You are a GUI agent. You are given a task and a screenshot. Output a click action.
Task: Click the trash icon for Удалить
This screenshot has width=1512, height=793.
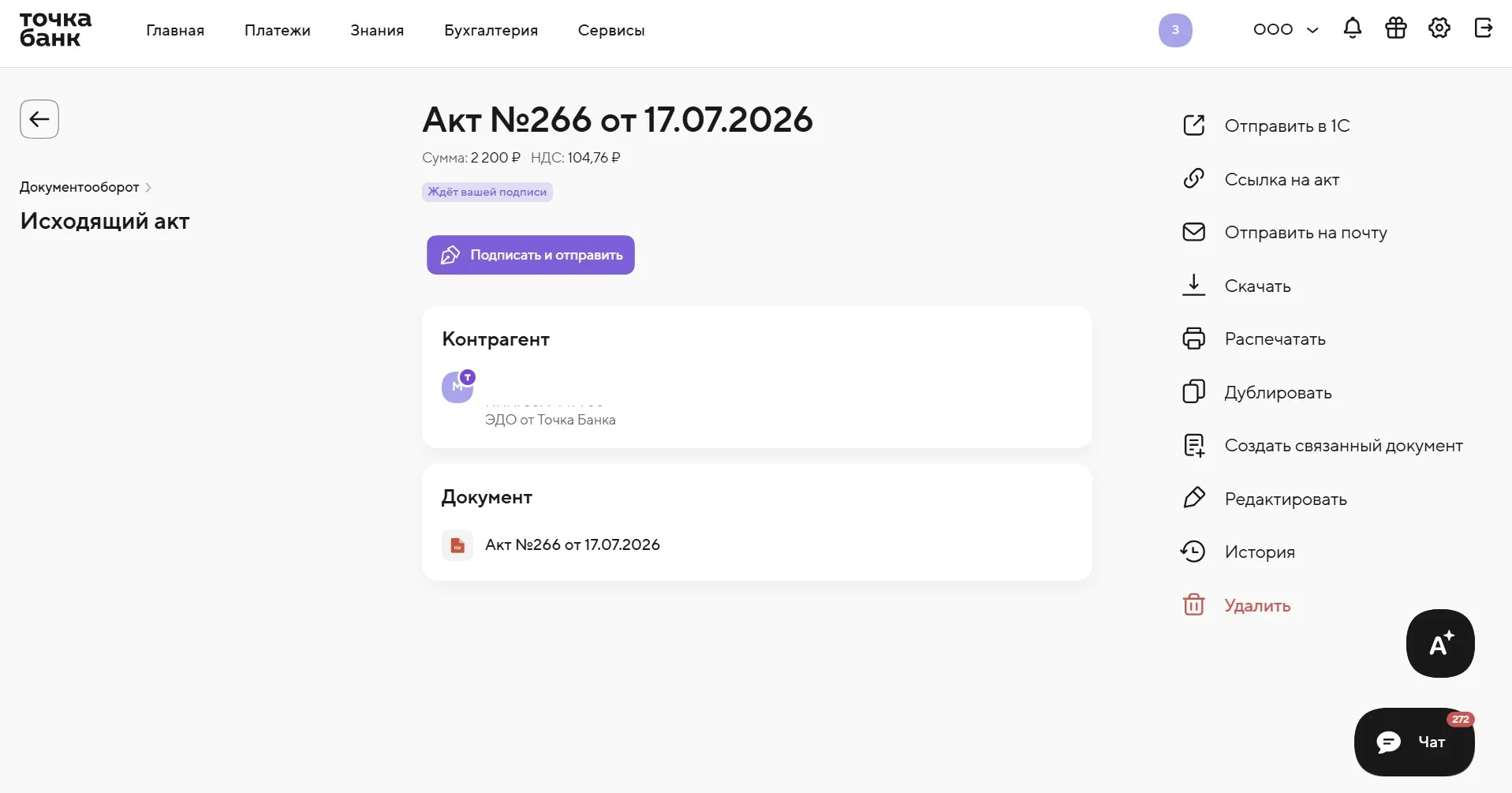1193,605
